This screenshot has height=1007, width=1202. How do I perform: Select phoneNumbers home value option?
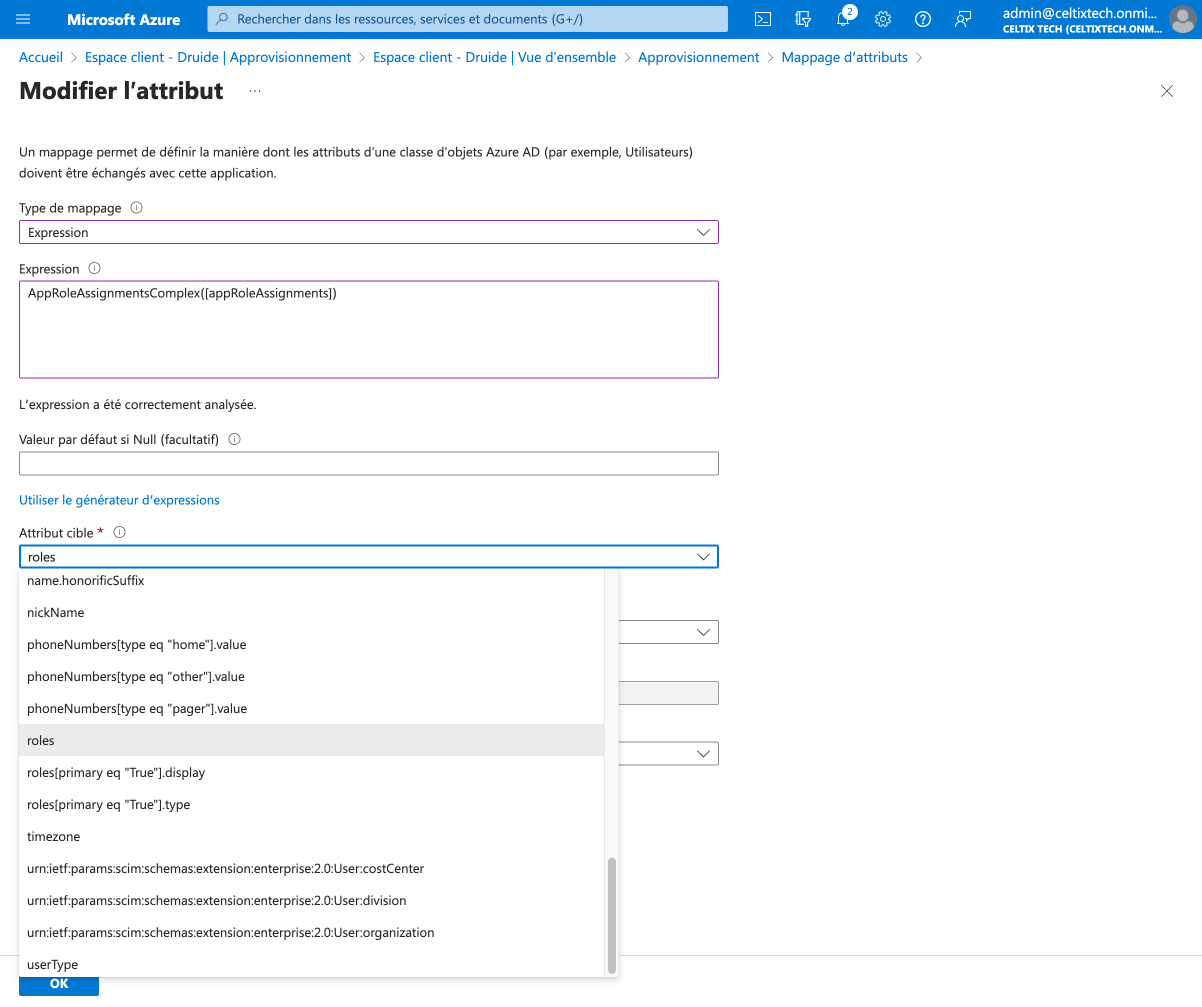coord(312,645)
